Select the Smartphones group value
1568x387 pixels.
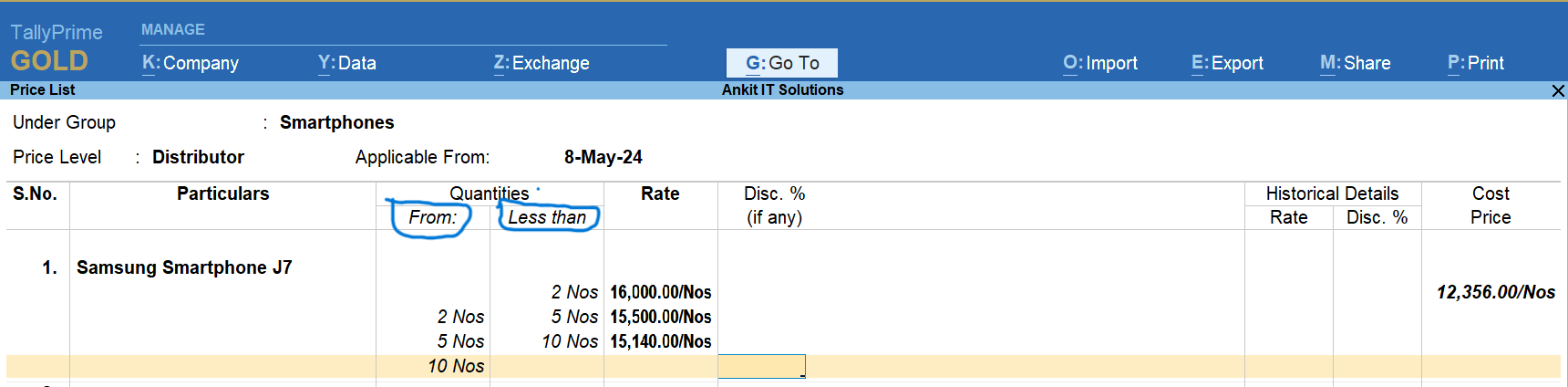(x=336, y=122)
